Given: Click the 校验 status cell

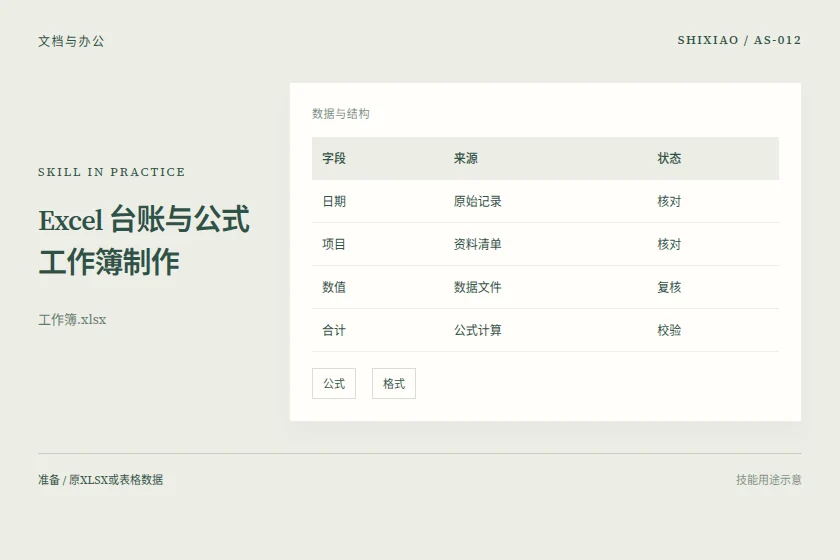Looking at the screenshot, I should coord(669,330).
